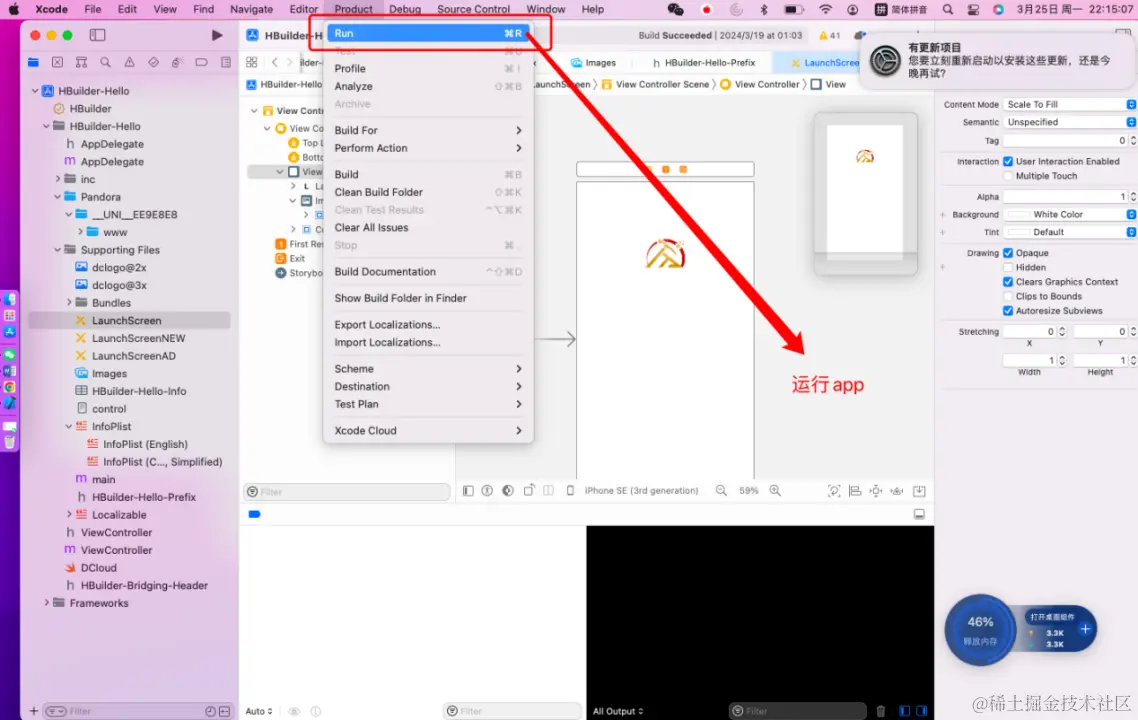
Task: Open Add New Constraints icon
Action: coord(876,491)
